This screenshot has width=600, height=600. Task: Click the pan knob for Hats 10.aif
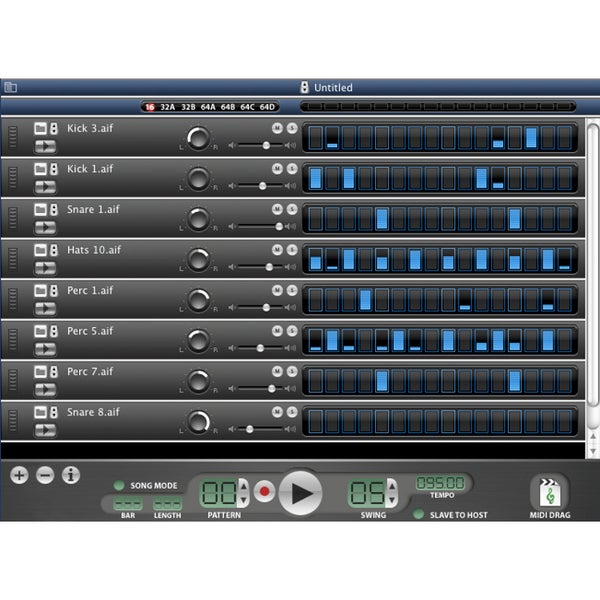[x=198, y=259]
